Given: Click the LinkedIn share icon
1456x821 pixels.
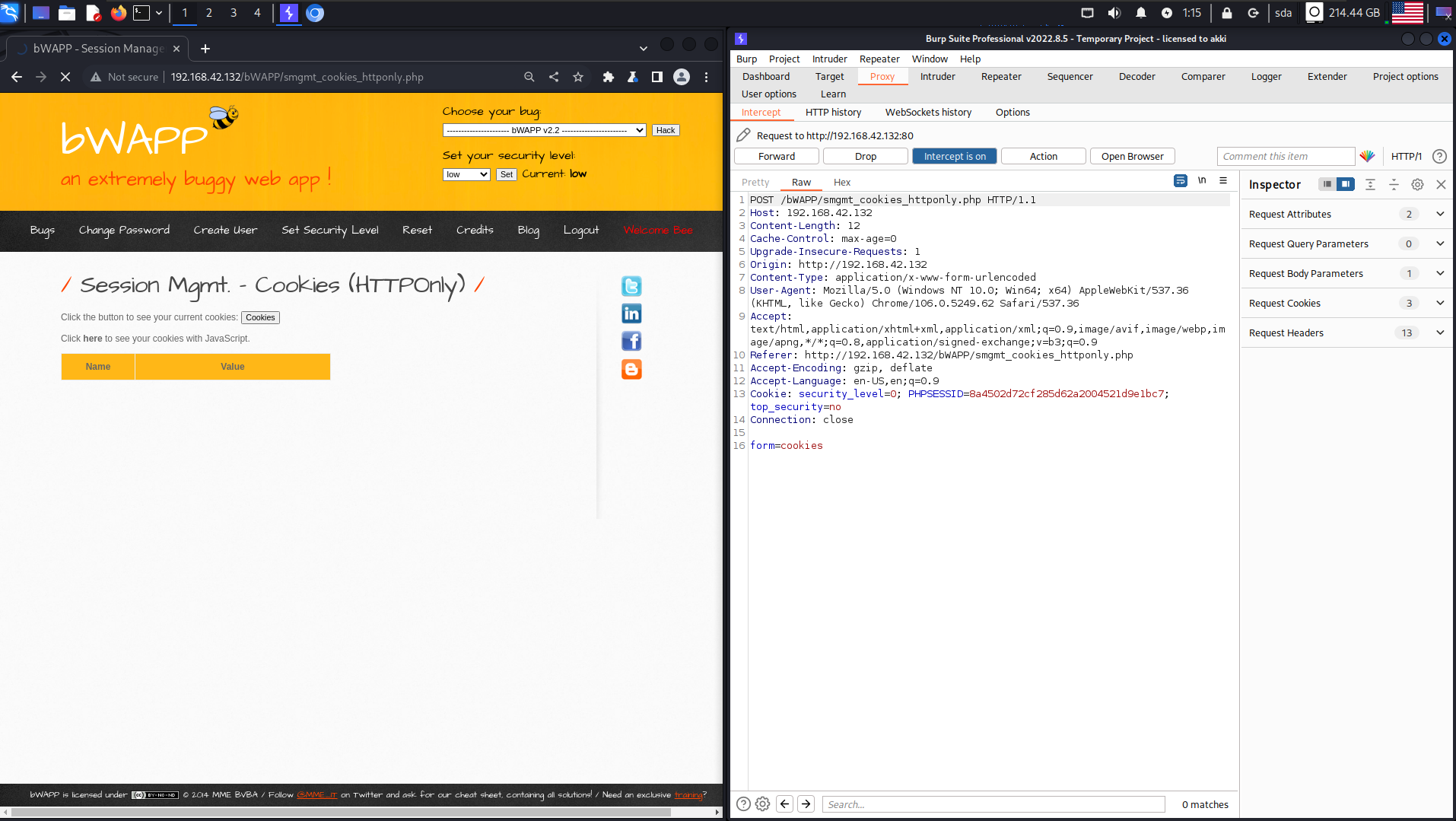Looking at the screenshot, I should (631, 313).
